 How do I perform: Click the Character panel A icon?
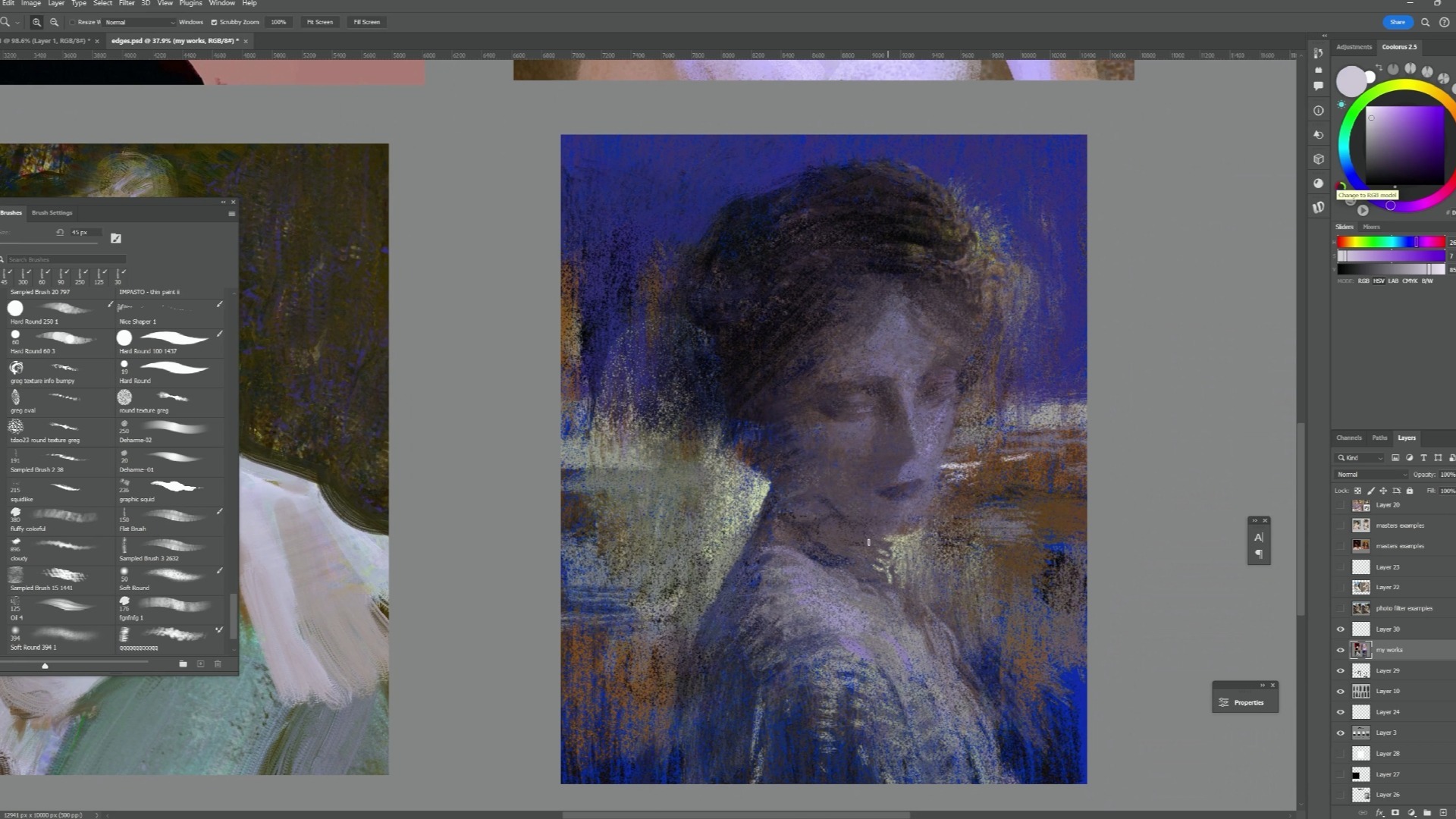tap(1259, 538)
